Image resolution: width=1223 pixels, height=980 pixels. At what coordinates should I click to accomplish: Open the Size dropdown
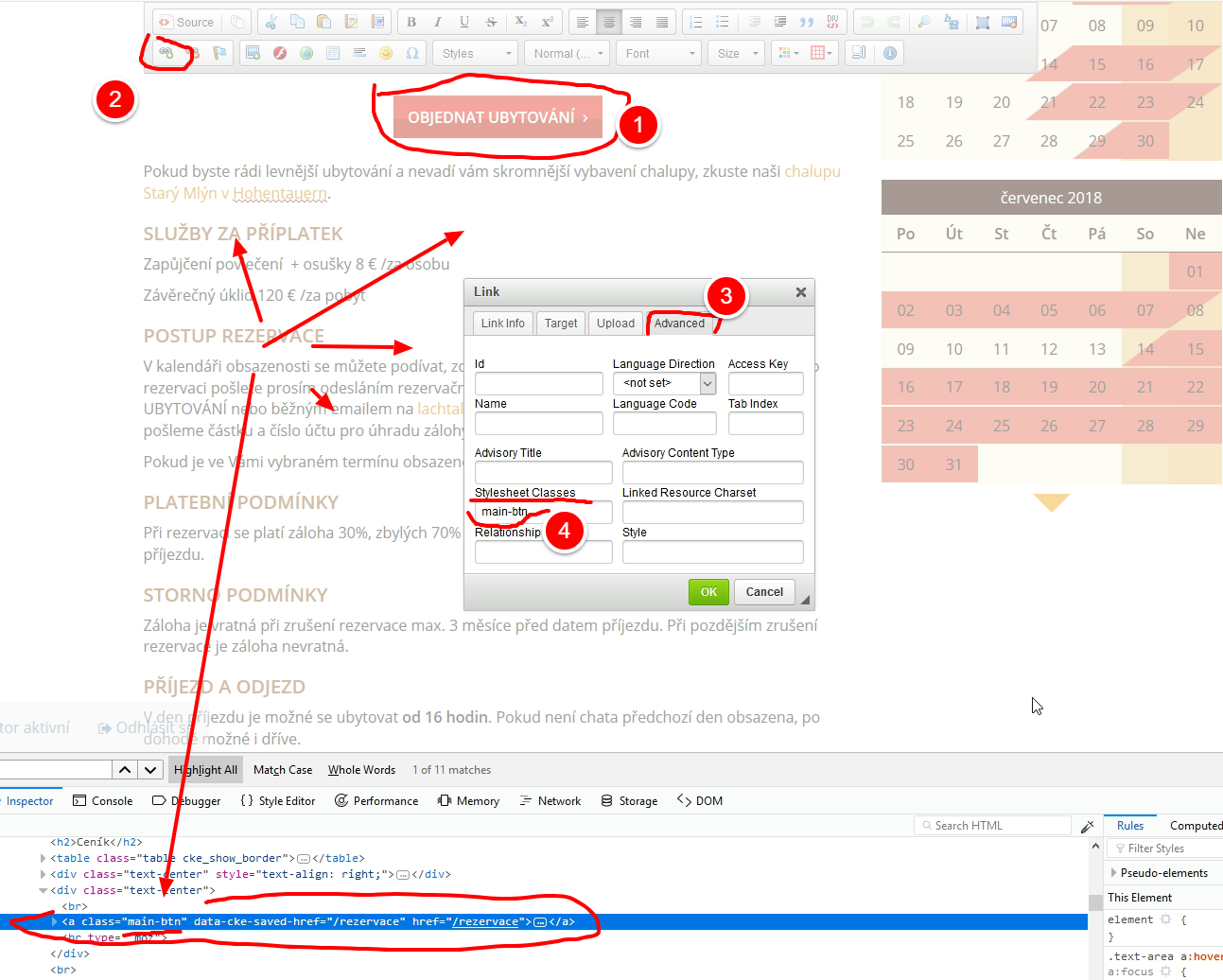(736, 53)
